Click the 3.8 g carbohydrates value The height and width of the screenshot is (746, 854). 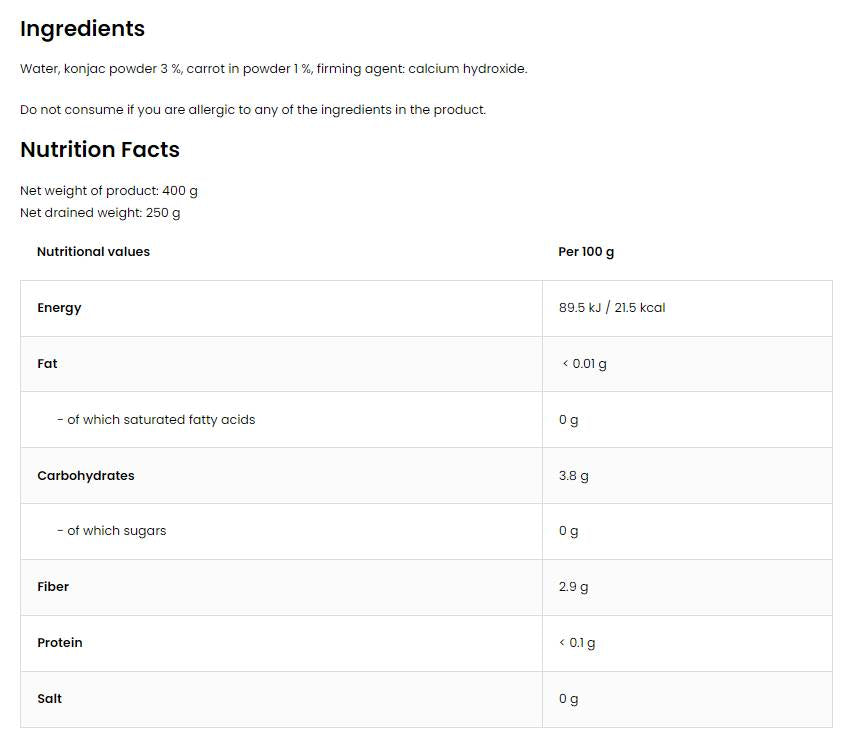pyautogui.click(x=573, y=476)
